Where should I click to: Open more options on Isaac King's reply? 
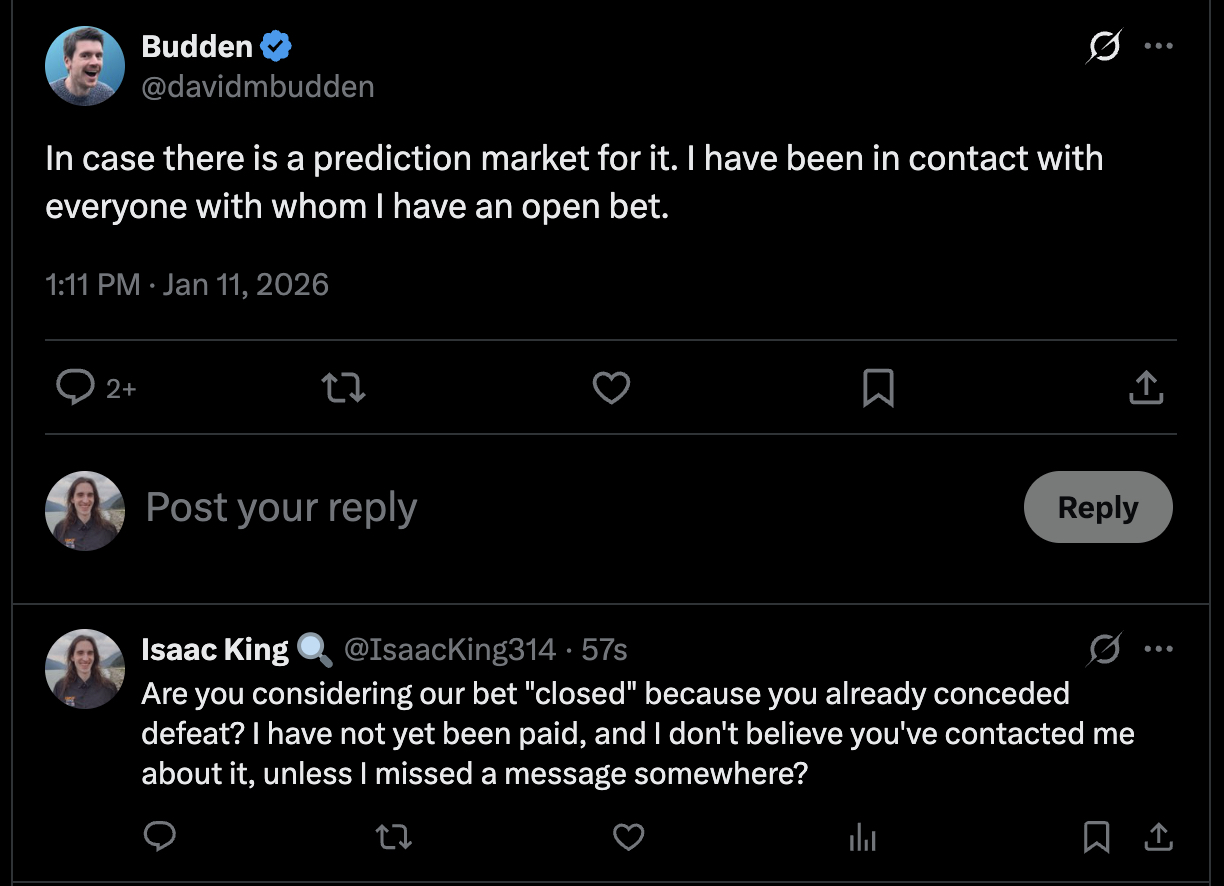(1158, 650)
